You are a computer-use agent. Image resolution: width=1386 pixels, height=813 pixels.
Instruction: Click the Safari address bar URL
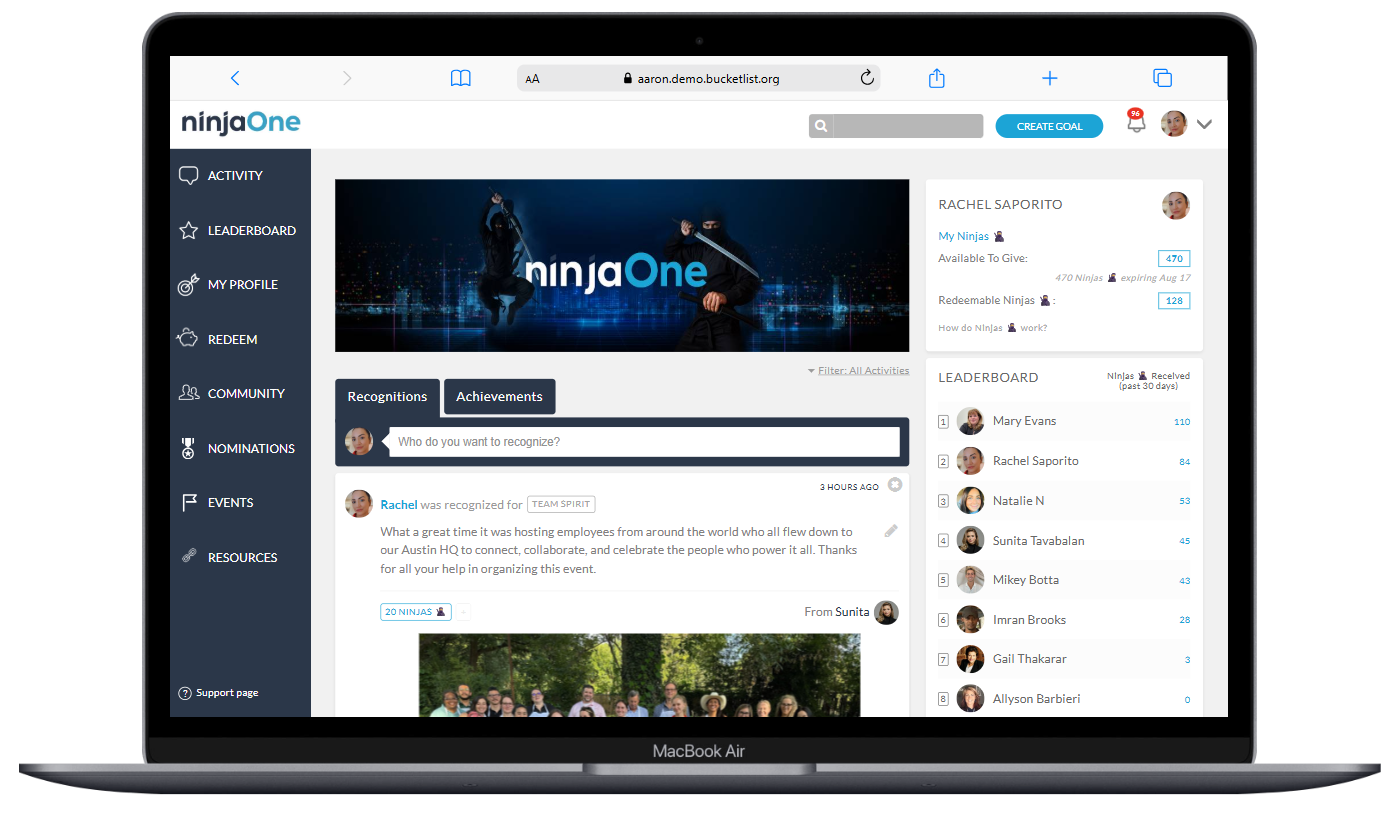(708, 79)
